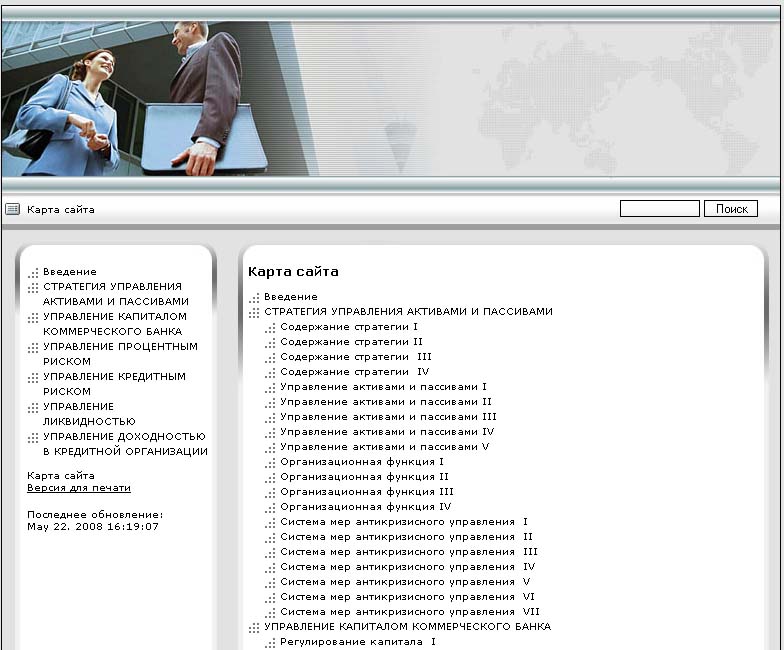Open 'Введение' in the main site map
Image resolution: width=784 pixels, height=650 pixels.
(291, 297)
